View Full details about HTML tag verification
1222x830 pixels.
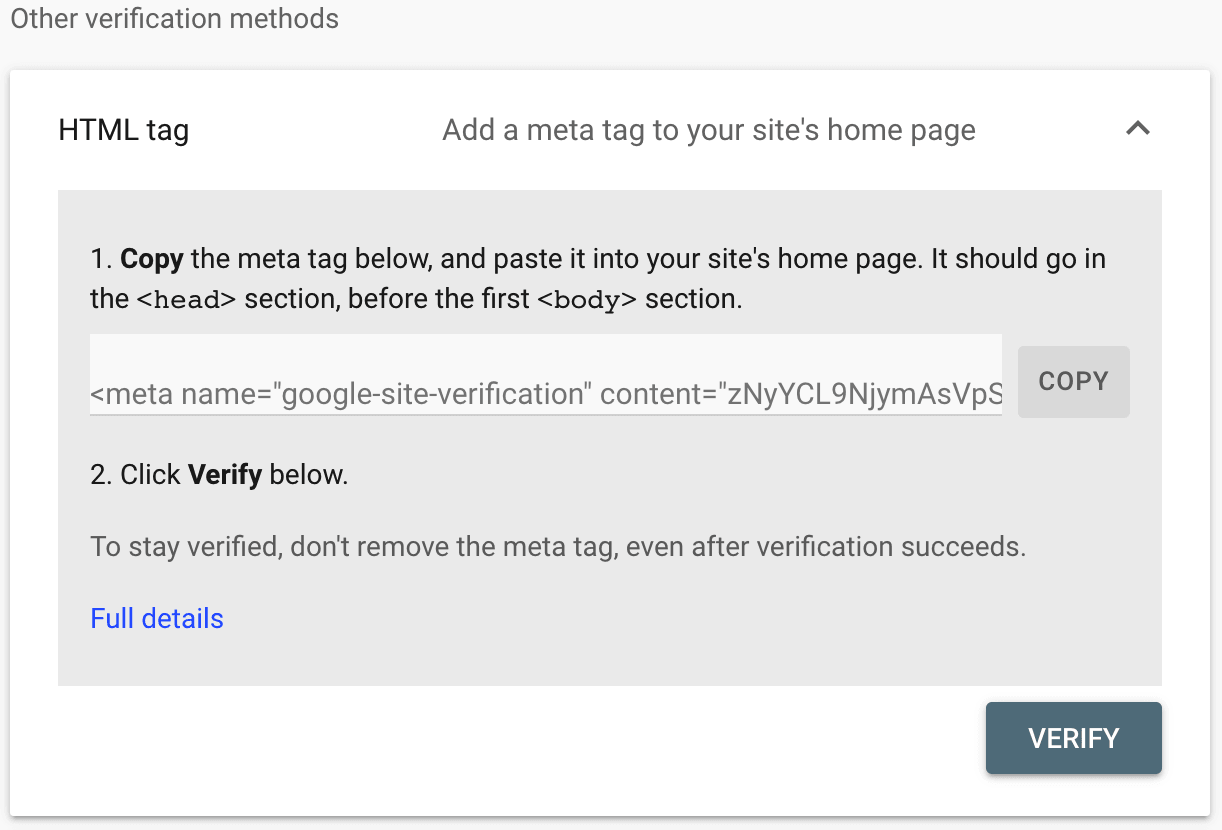[x=156, y=618]
